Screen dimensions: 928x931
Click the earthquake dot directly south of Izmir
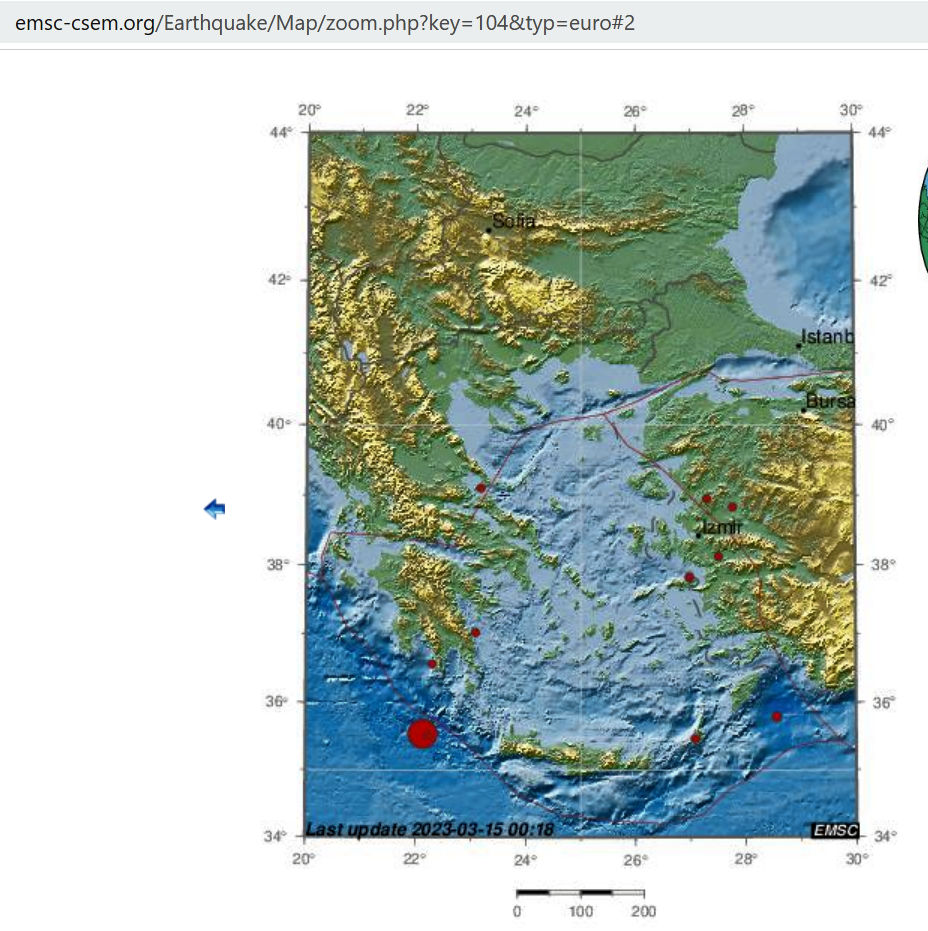click(x=718, y=556)
